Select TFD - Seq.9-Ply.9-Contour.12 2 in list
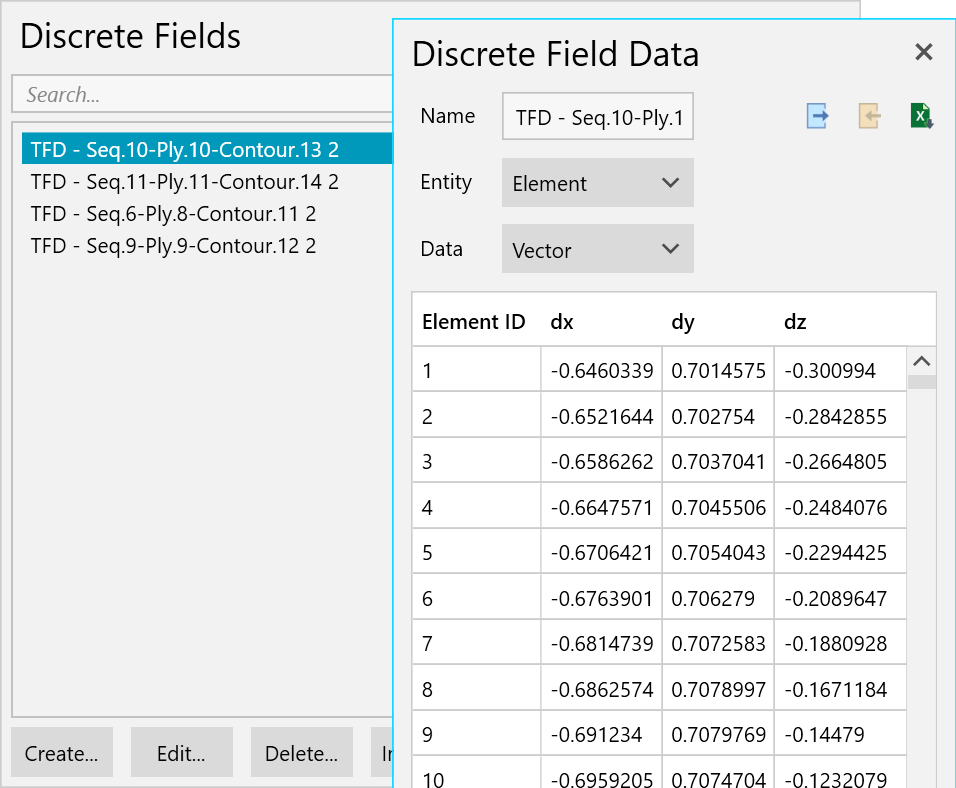Image resolution: width=956 pixels, height=788 pixels. 207,246
